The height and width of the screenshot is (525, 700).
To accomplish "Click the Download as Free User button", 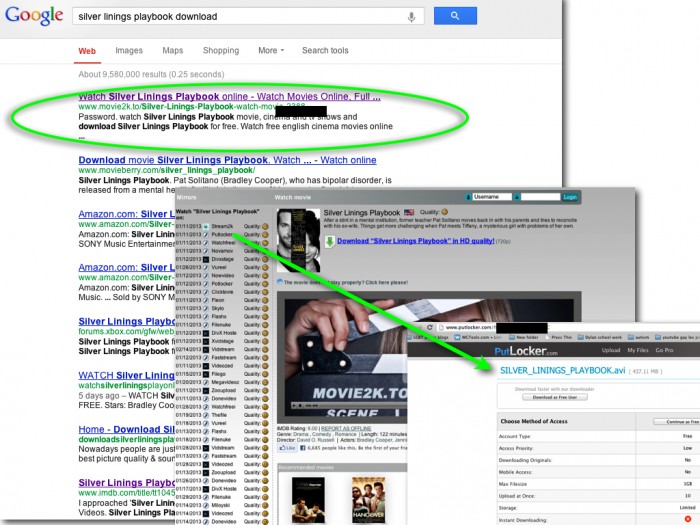I will point(555,397).
